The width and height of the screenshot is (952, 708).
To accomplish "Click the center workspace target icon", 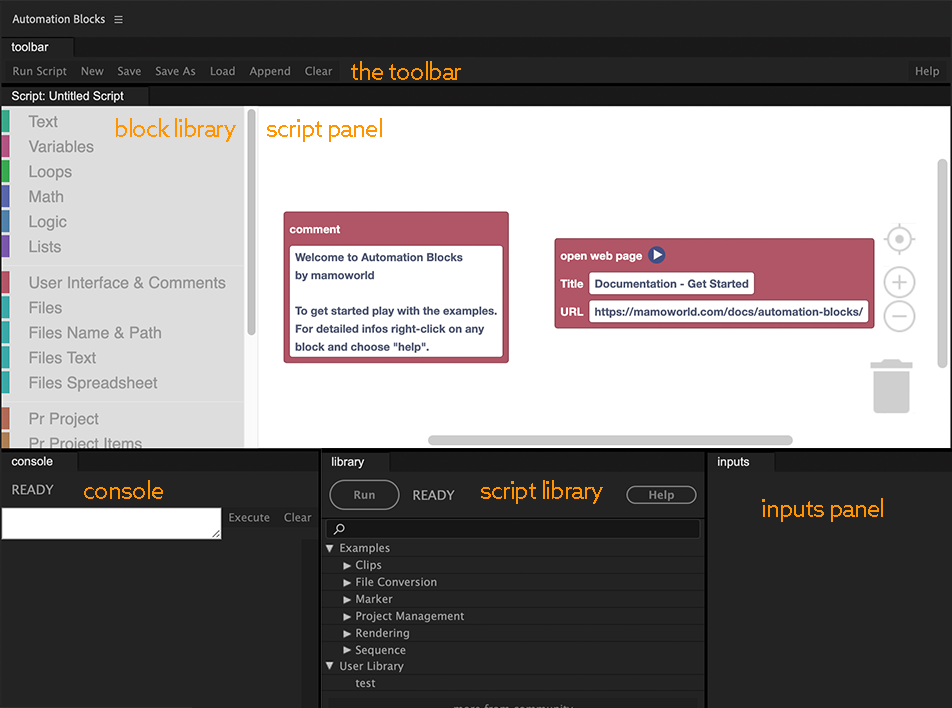I will pos(899,239).
